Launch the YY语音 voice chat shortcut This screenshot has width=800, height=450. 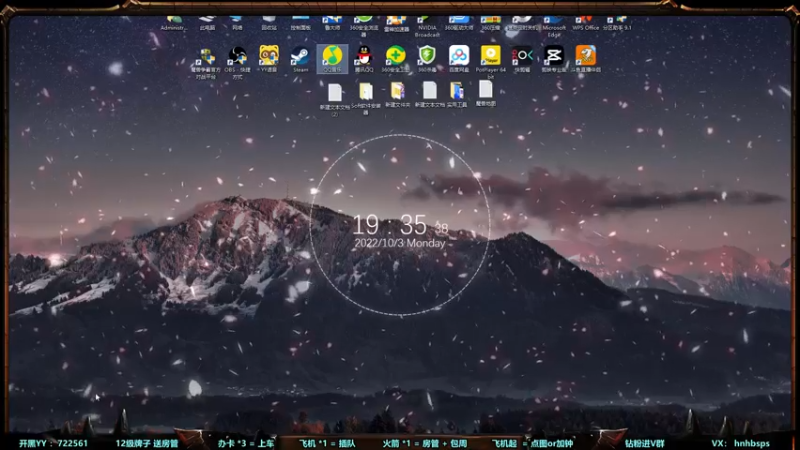(269, 59)
